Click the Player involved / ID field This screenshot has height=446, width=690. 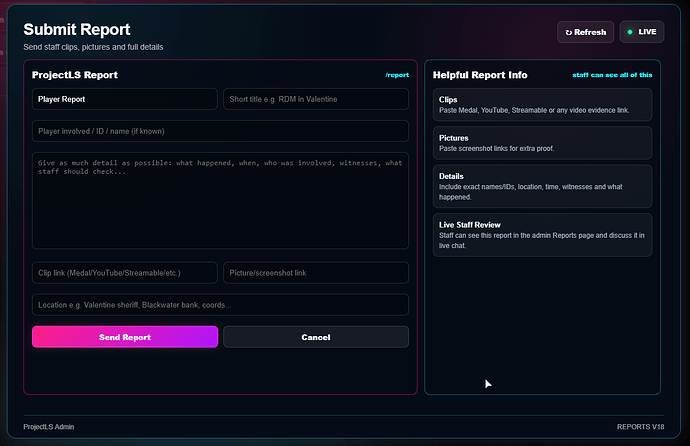tap(220, 131)
